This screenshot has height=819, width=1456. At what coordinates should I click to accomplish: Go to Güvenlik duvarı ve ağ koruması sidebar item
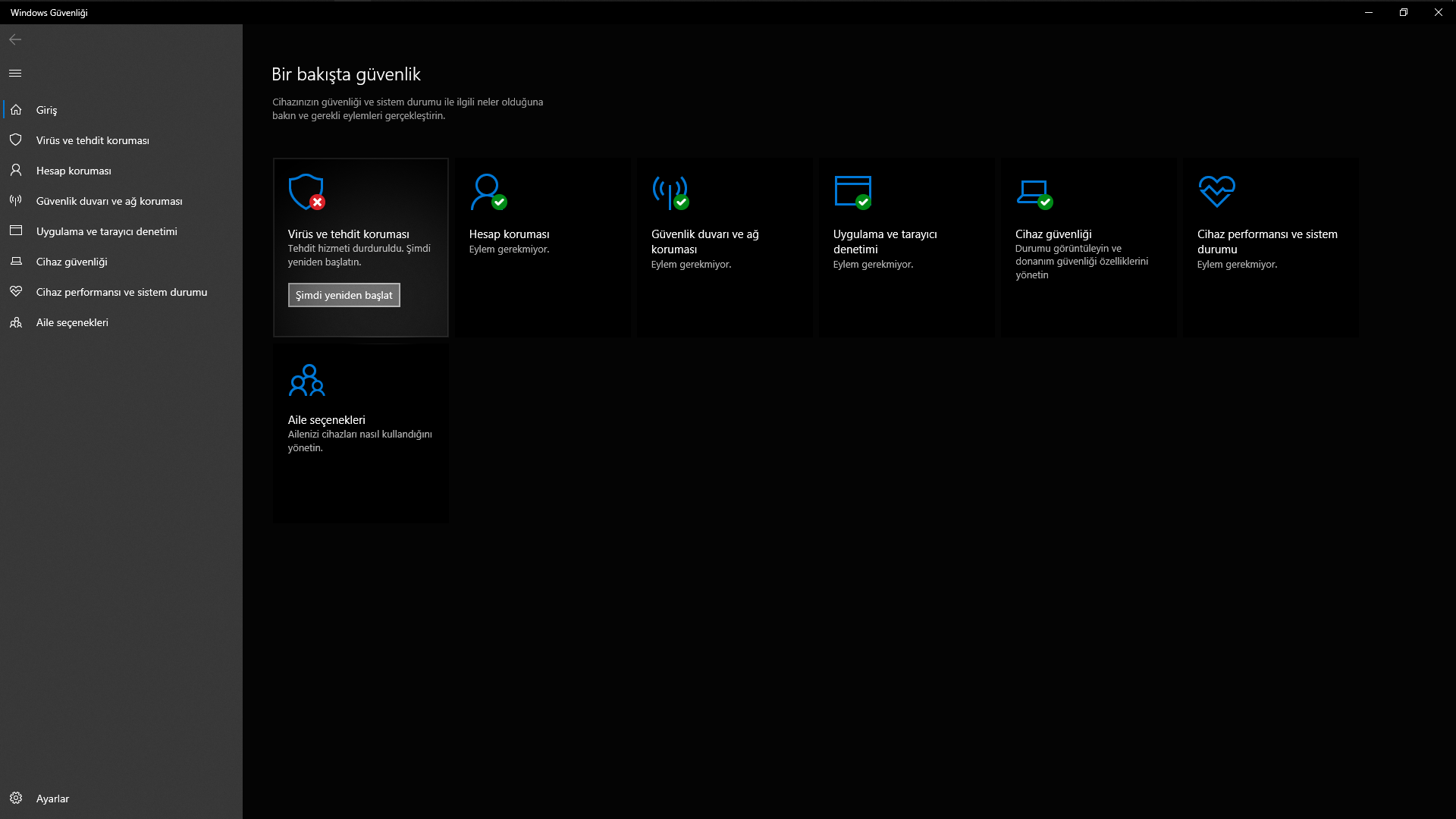[121, 201]
